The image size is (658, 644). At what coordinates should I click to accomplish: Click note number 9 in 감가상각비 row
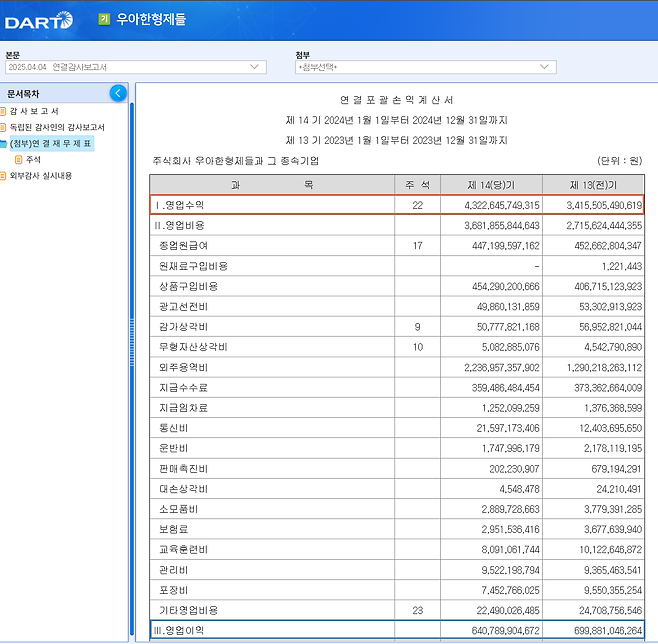point(418,327)
